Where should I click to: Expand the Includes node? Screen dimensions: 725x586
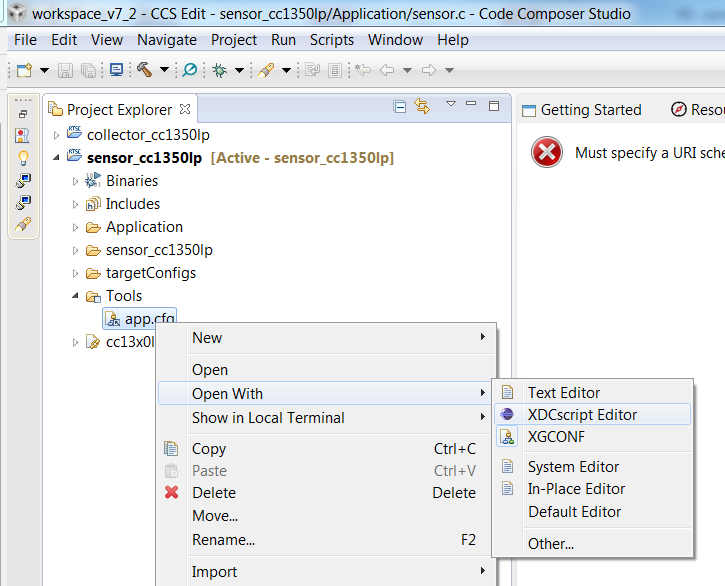click(75, 204)
